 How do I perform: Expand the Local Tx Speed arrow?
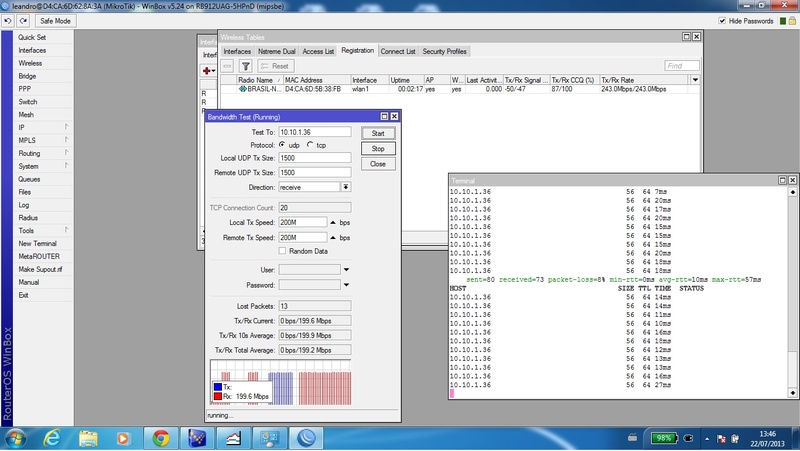tap(332, 222)
